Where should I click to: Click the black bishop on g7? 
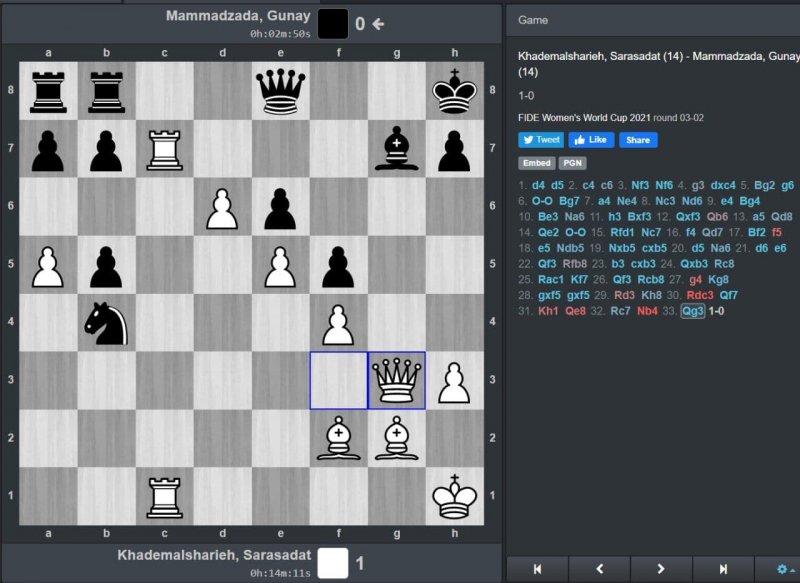(x=397, y=148)
